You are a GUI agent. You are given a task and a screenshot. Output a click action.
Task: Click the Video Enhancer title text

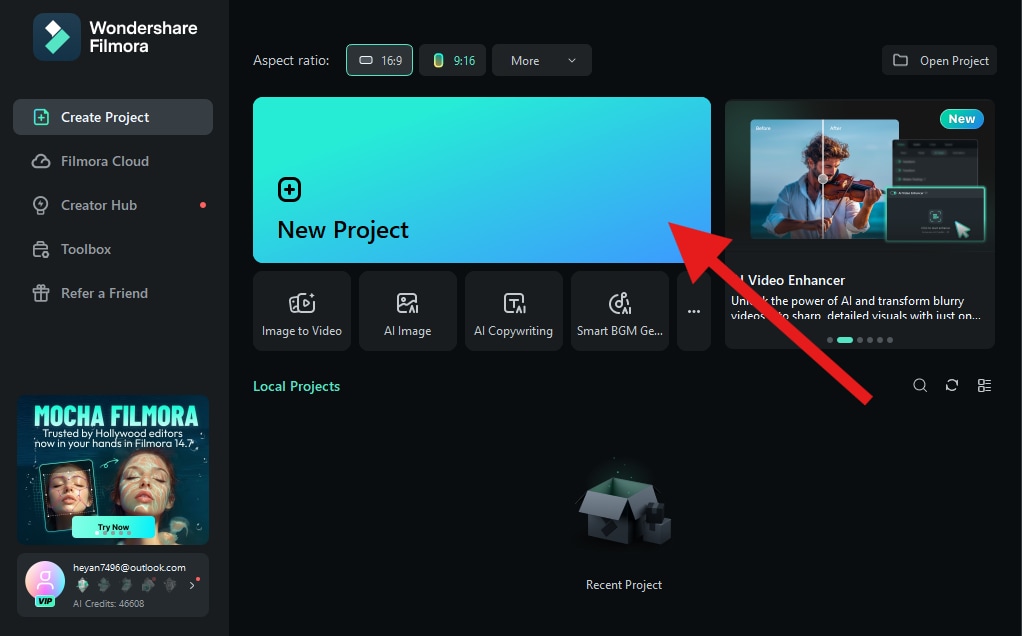click(796, 280)
